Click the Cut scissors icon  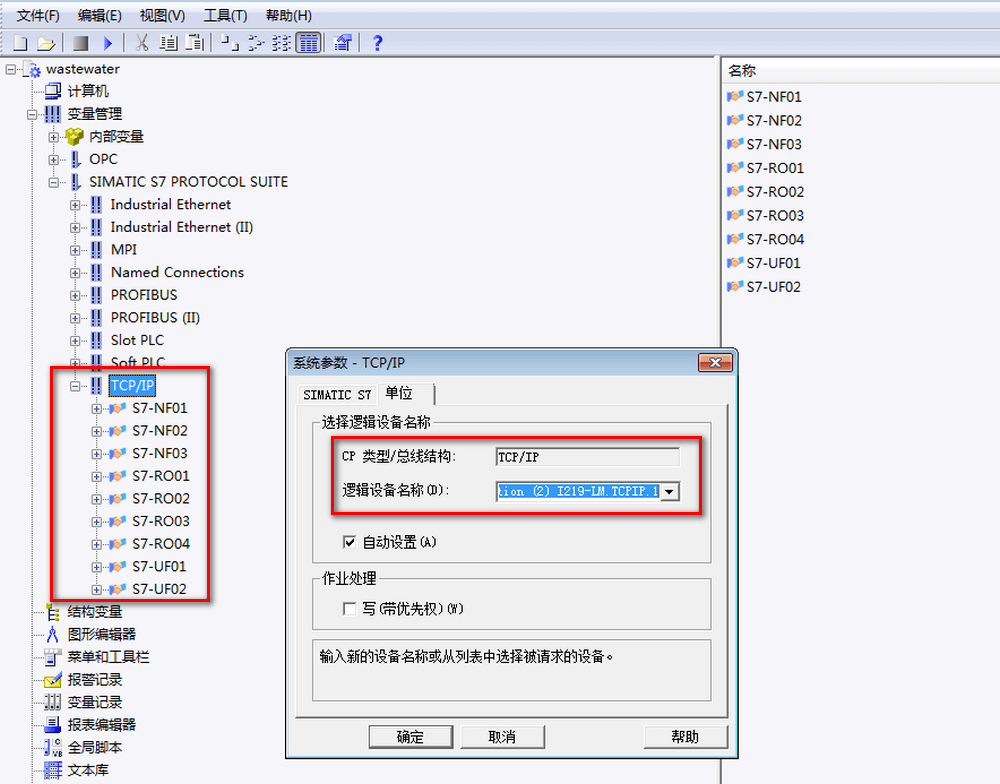[x=142, y=43]
